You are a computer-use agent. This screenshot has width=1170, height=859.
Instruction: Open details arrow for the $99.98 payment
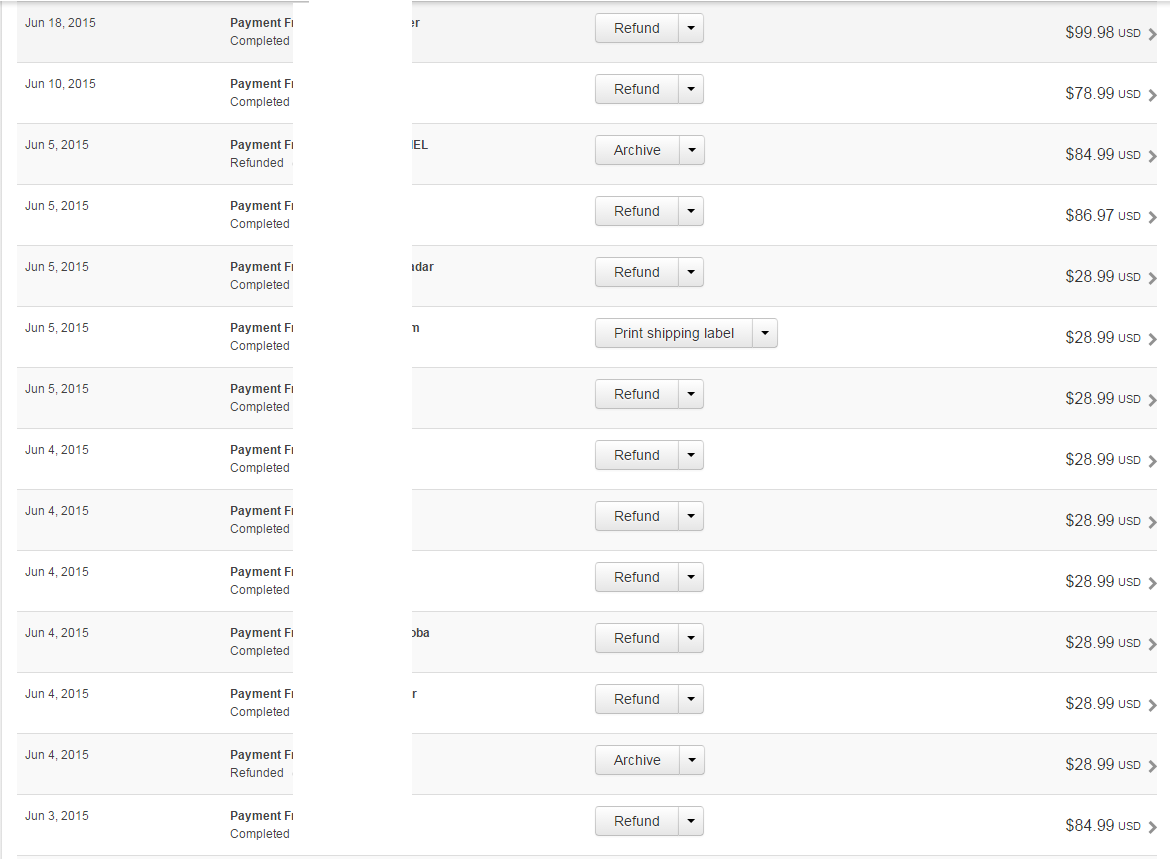1153,34
